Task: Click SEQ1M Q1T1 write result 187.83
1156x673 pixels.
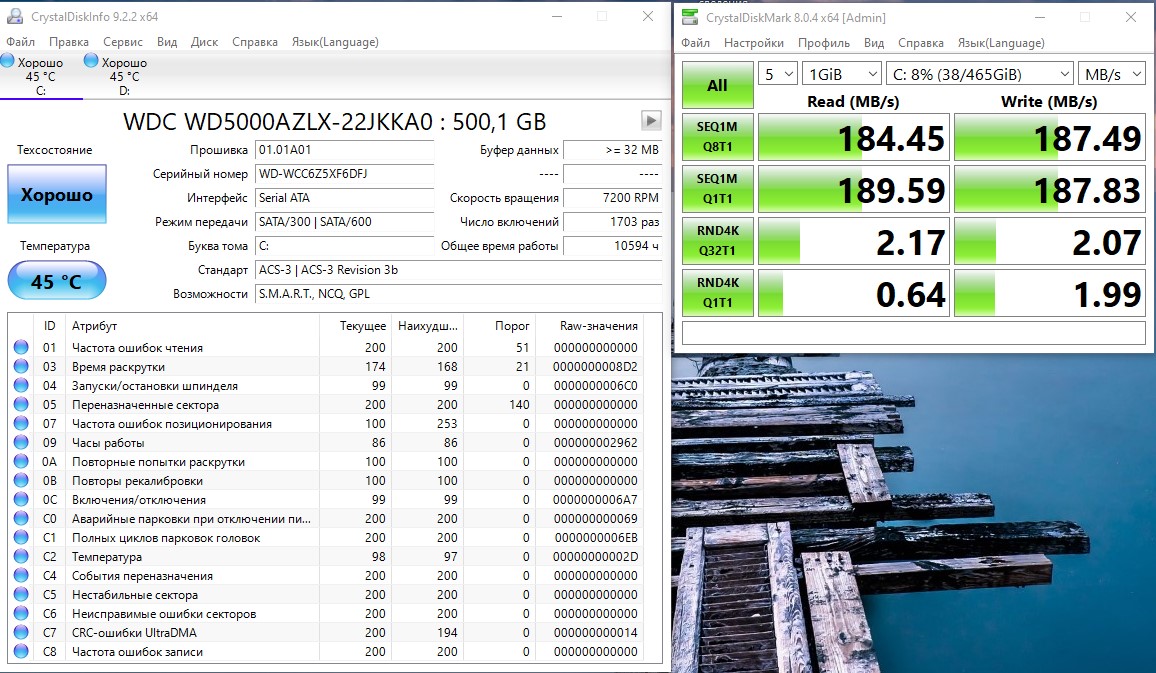Action: (x=1050, y=189)
